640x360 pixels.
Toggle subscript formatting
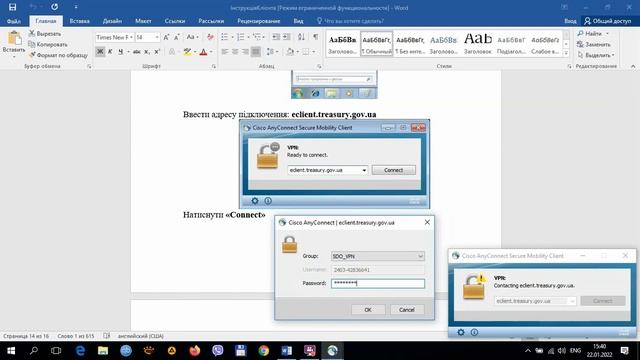(x=147, y=52)
